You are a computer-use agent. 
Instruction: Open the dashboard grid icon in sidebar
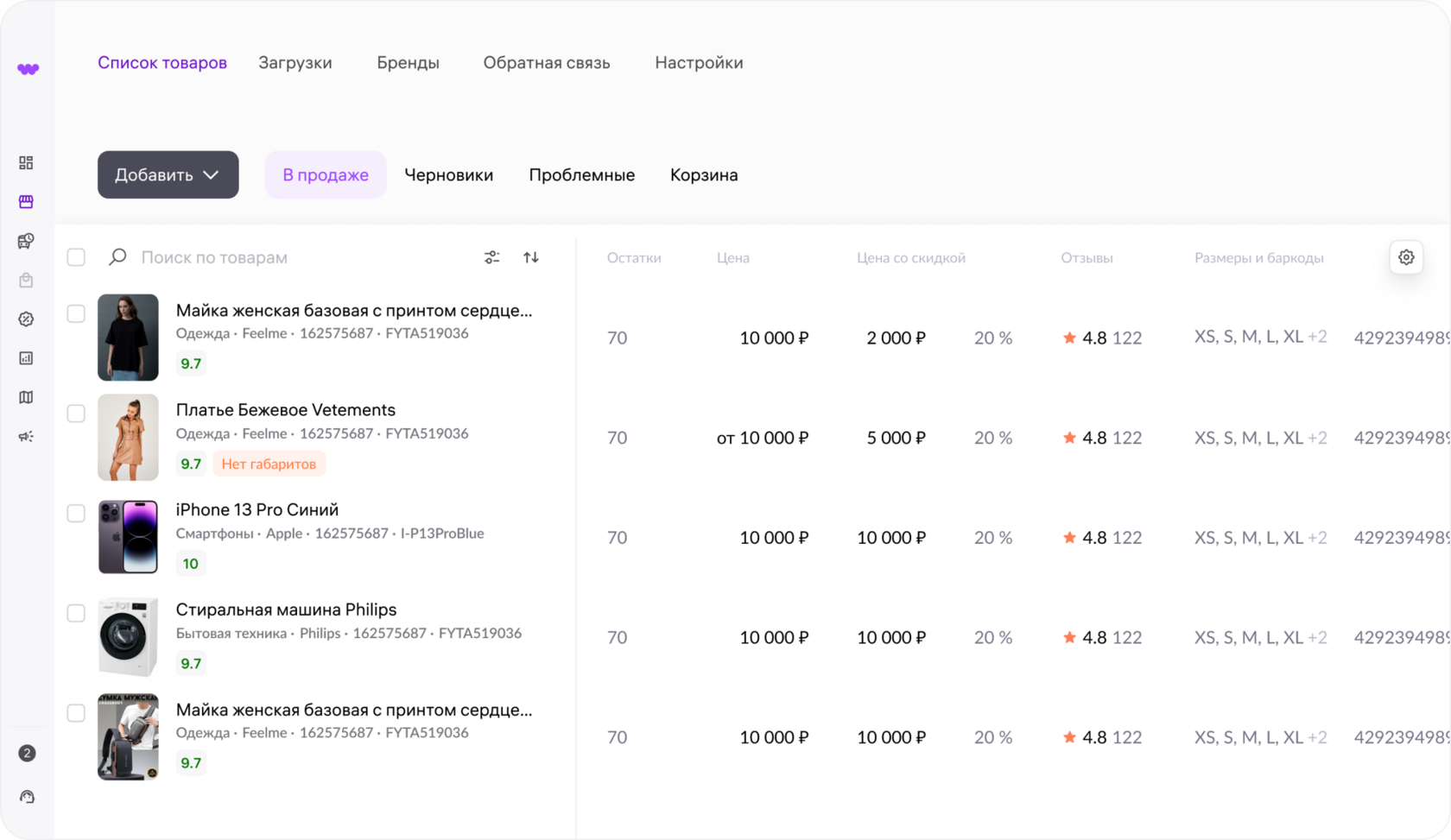[26, 163]
